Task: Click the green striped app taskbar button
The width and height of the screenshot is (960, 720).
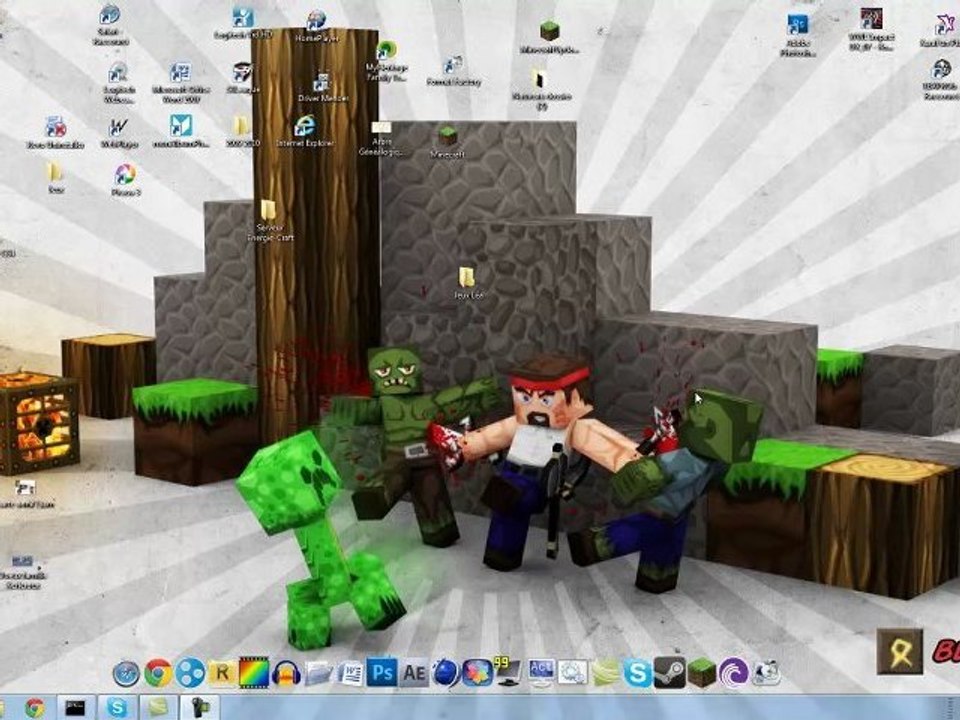Action: point(157,708)
